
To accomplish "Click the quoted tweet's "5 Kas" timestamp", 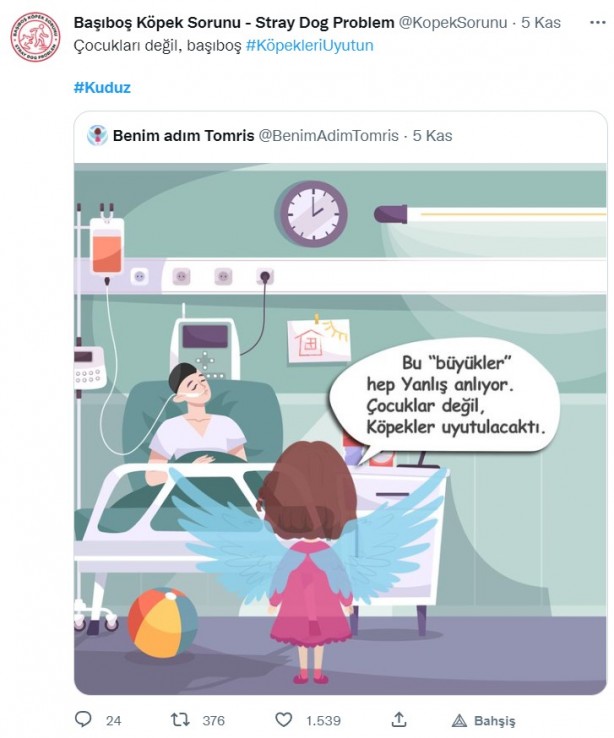I will point(432,135).
